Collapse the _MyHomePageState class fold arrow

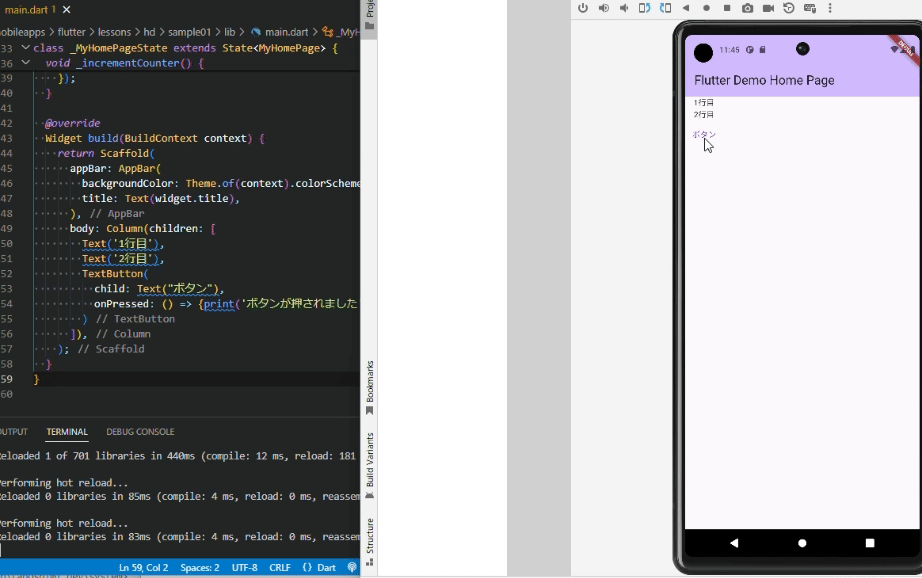pos(25,48)
